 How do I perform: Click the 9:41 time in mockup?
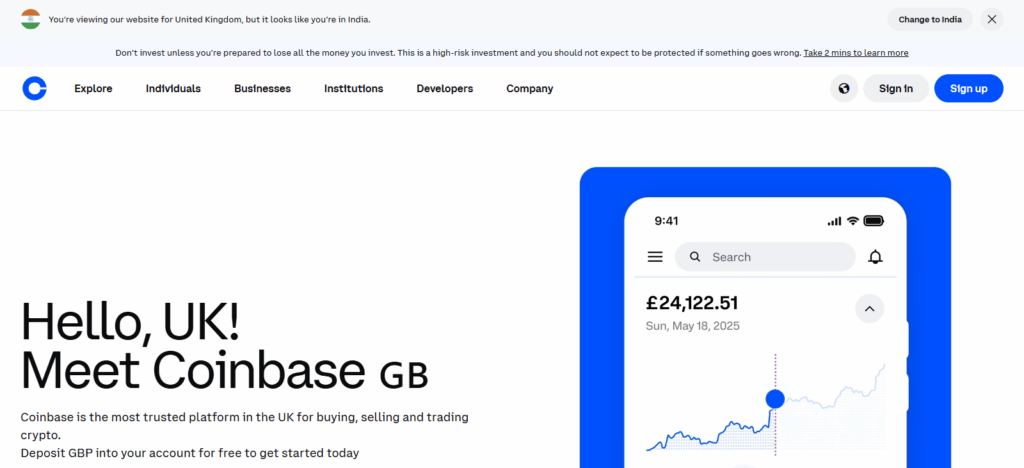(666, 221)
